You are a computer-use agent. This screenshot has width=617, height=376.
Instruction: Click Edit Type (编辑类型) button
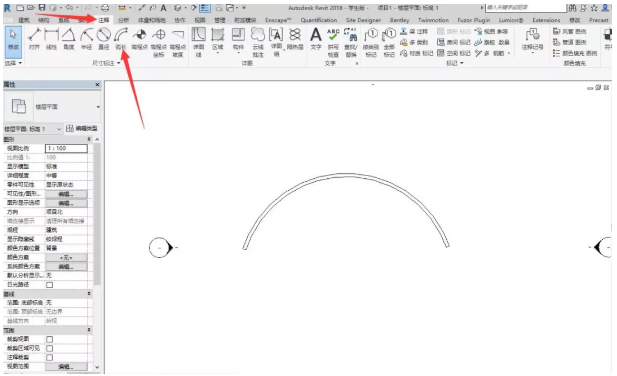[x=82, y=129]
